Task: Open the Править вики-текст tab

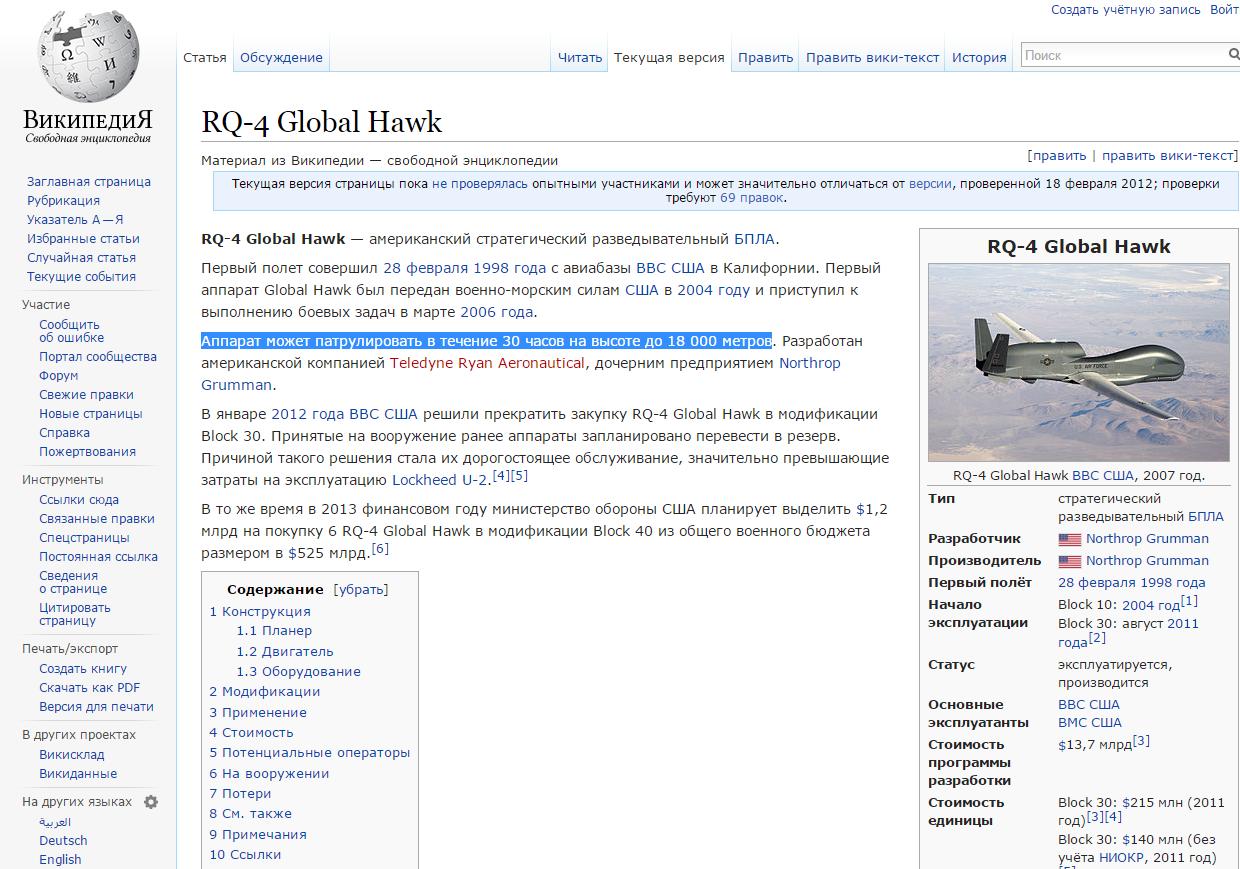Action: point(873,58)
